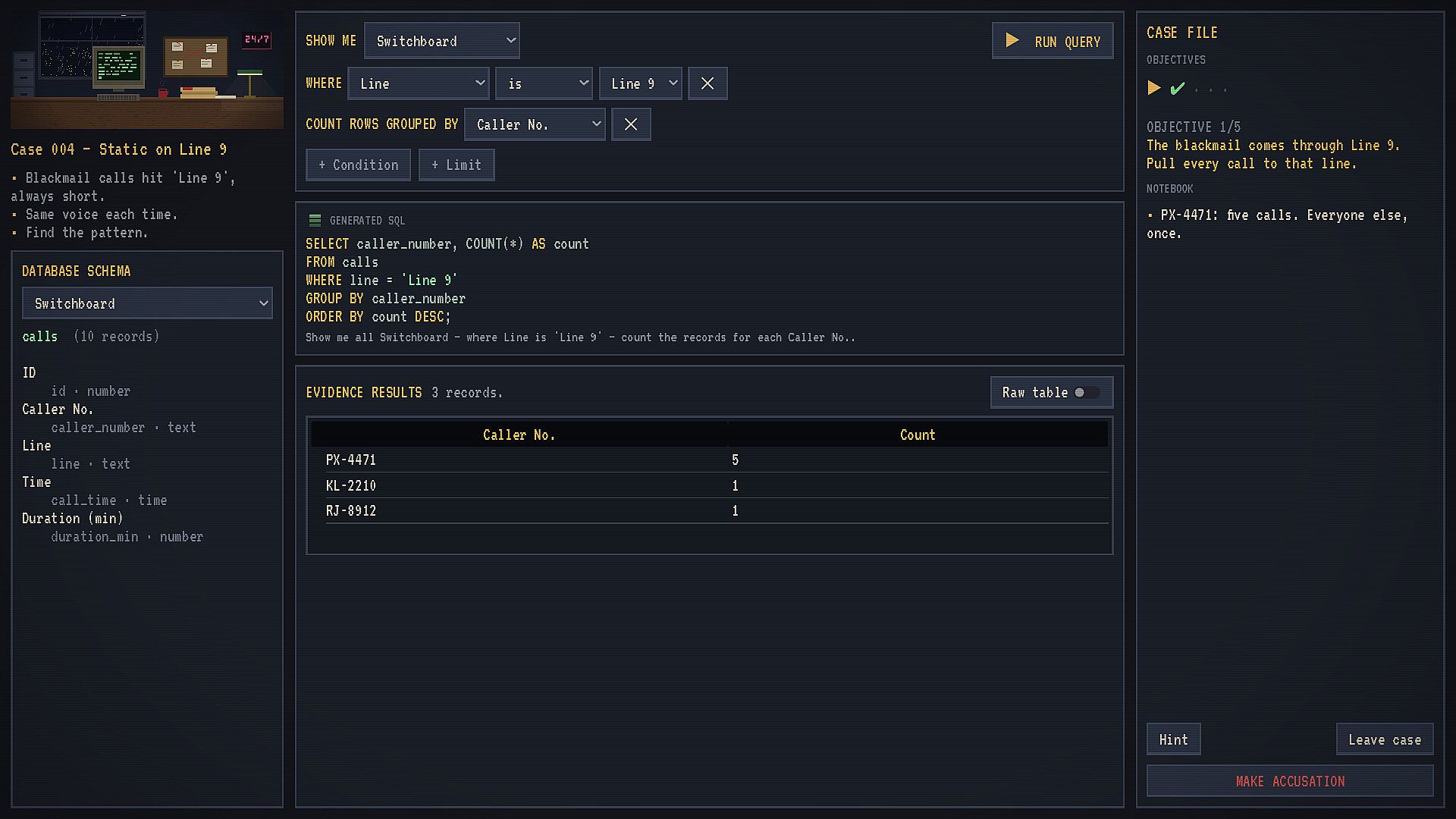
Task: Click the Caller No. column header
Action: click(x=519, y=435)
